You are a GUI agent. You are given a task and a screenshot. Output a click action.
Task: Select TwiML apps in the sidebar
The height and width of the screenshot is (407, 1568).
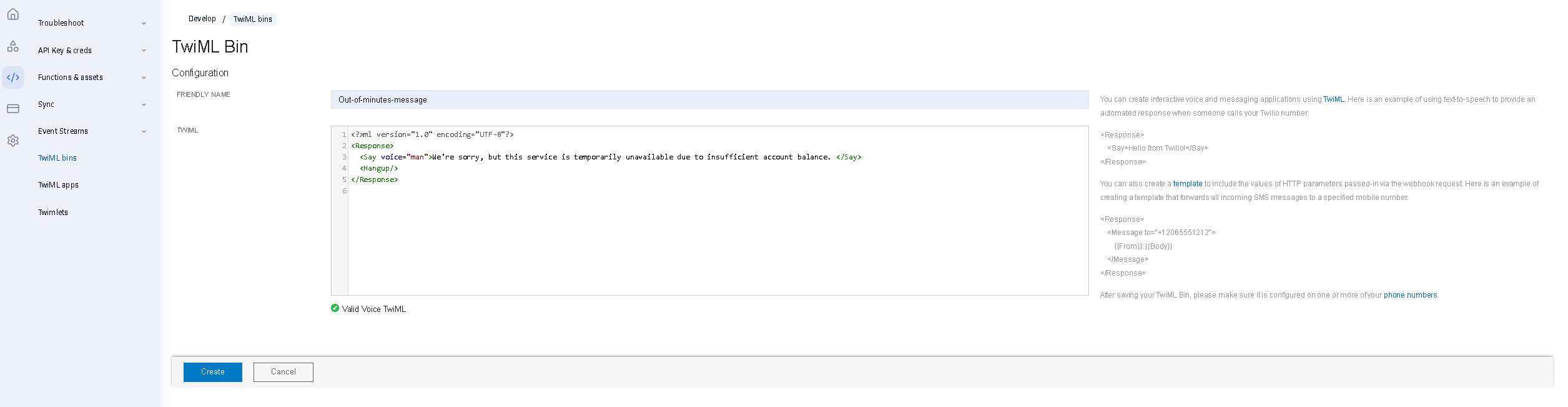tap(58, 185)
